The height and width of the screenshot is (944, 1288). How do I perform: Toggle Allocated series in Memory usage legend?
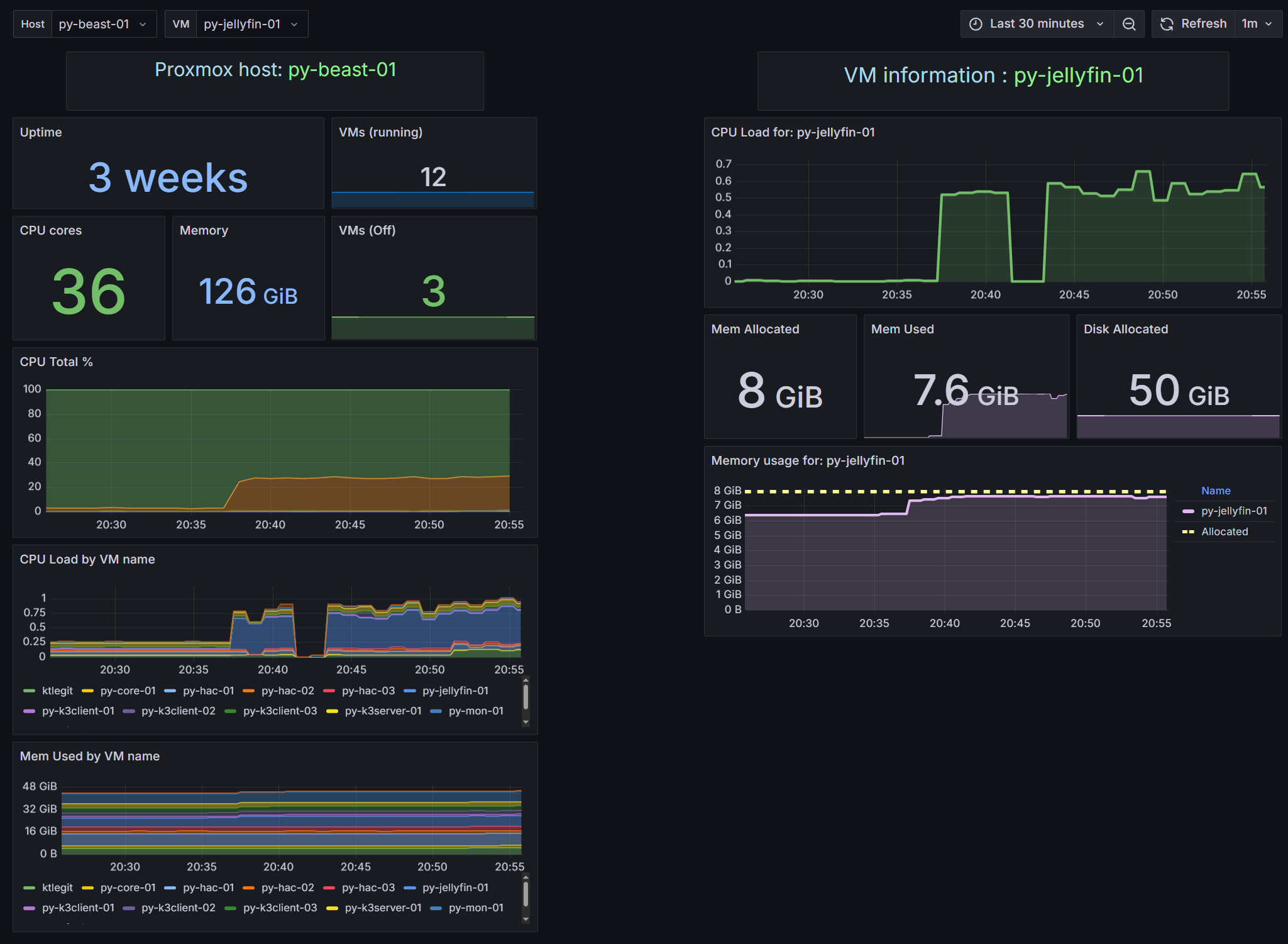pos(1224,531)
